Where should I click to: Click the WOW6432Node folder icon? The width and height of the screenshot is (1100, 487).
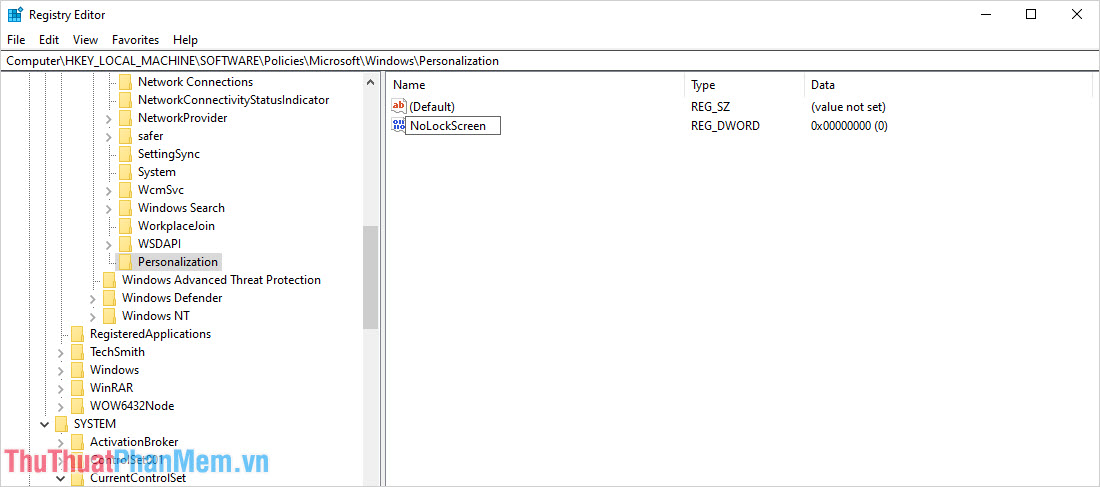tap(77, 406)
